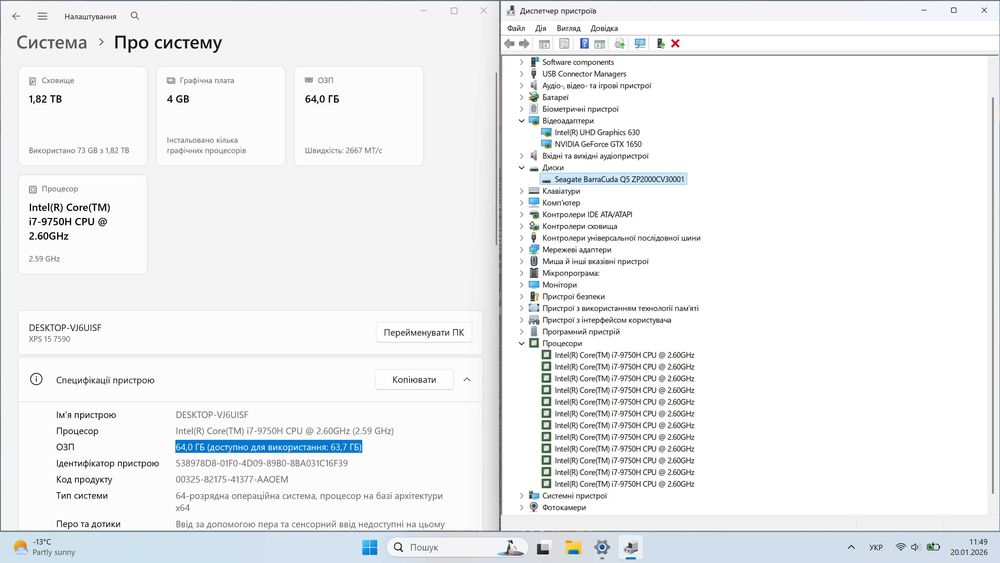This screenshot has height=563, width=1000.
Task: Click the Копіювати button
Action: 414,379
